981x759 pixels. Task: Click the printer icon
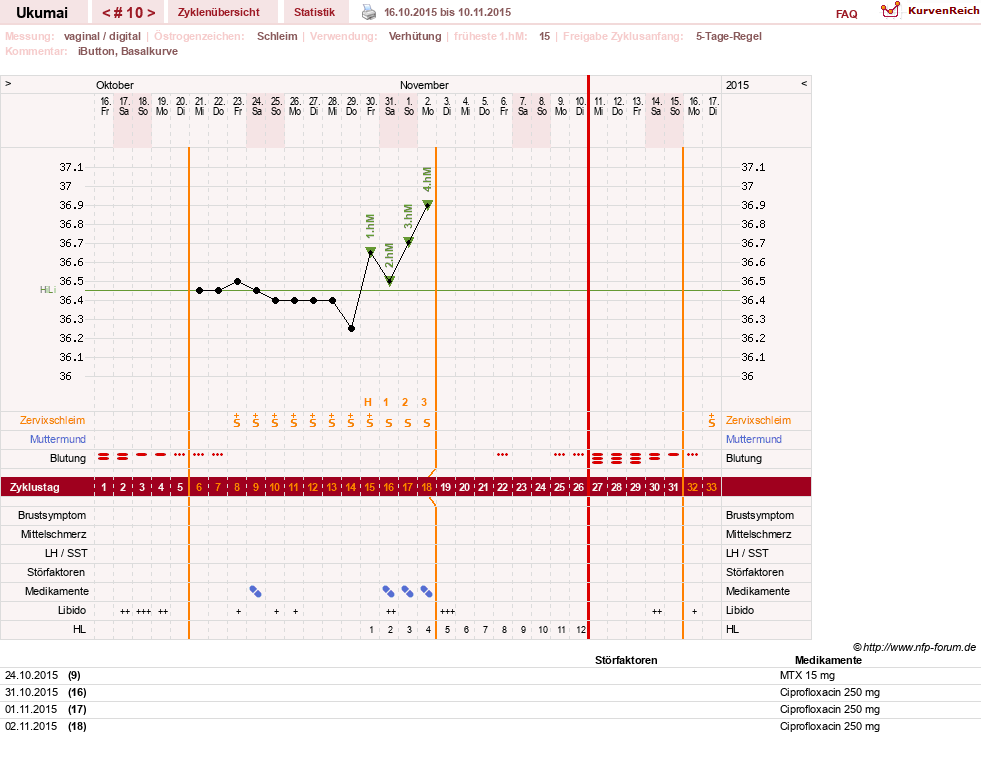369,12
